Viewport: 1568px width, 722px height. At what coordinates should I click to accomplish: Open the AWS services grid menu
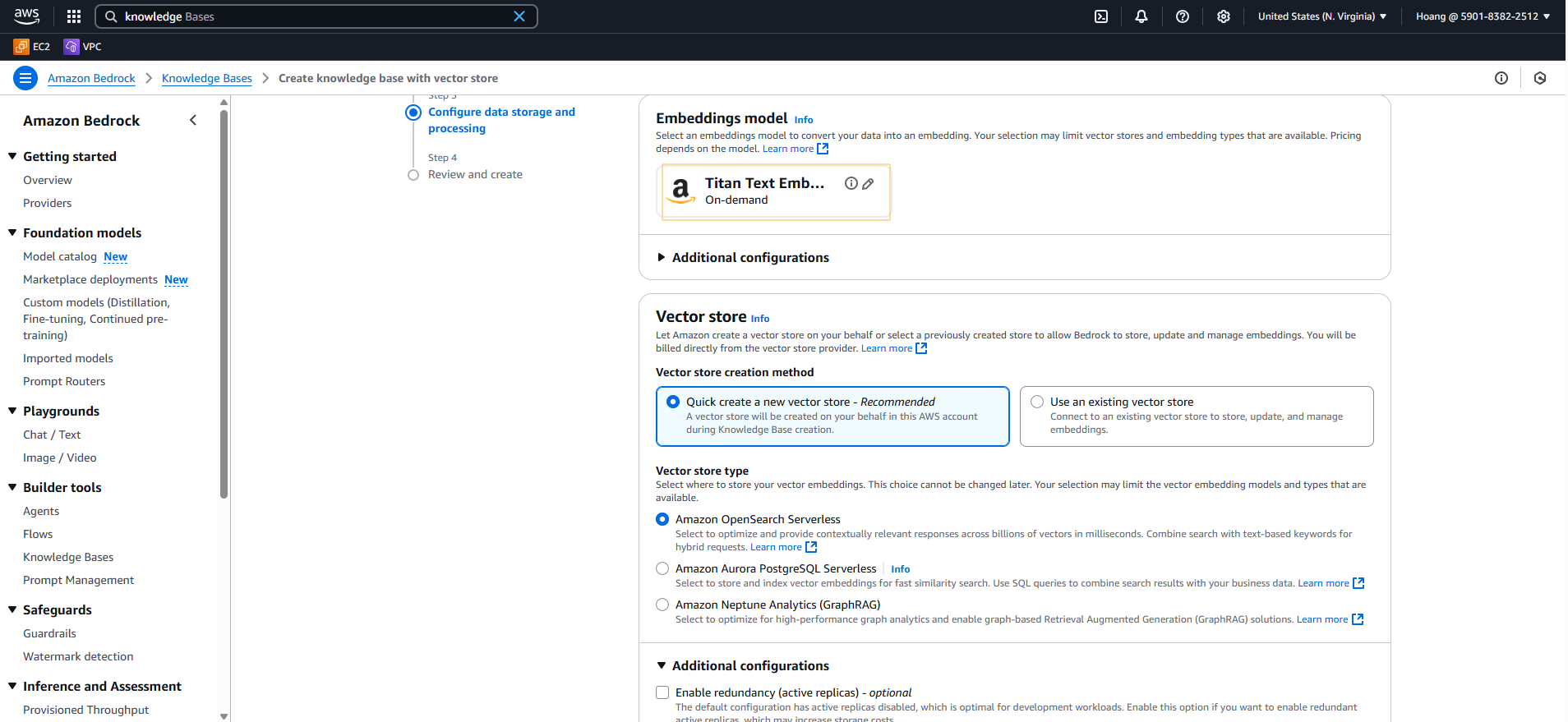[x=74, y=16]
